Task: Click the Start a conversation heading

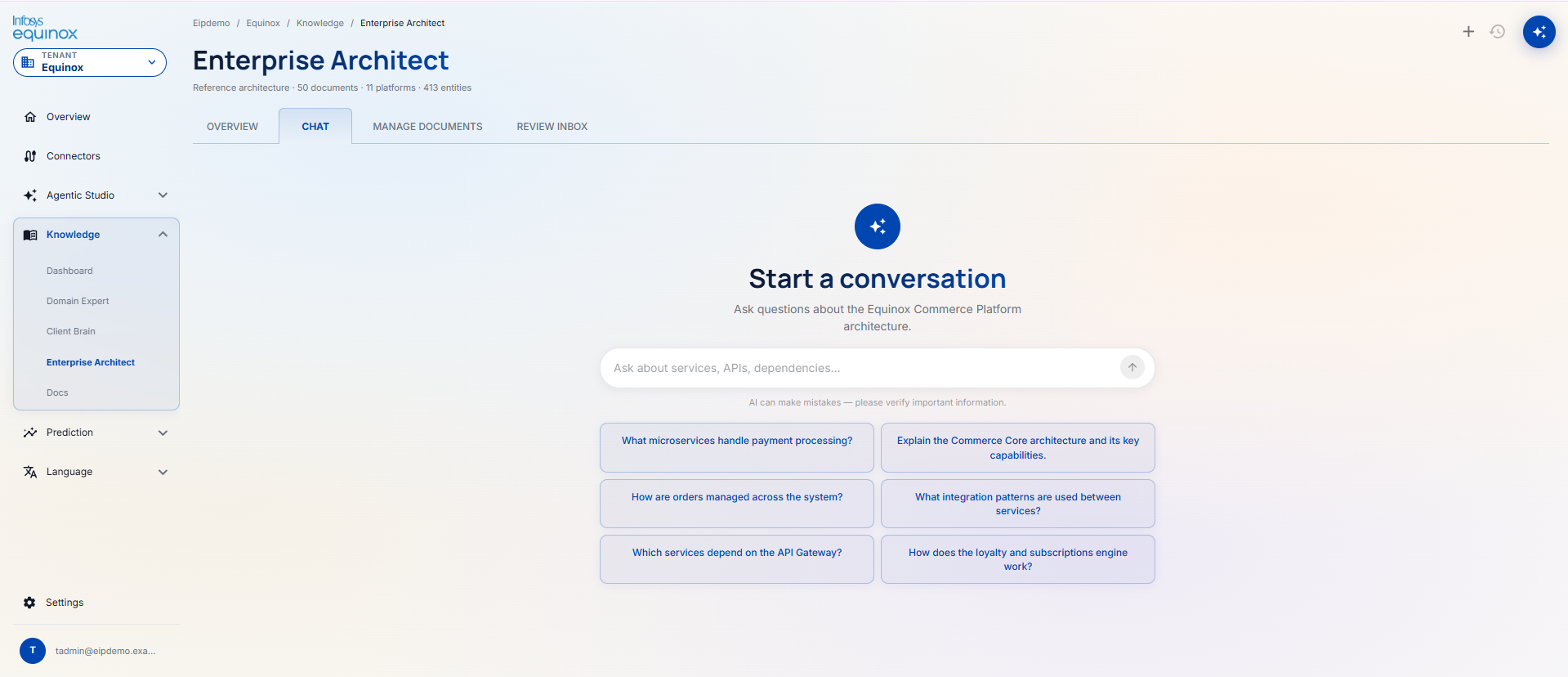Action: tap(878, 279)
